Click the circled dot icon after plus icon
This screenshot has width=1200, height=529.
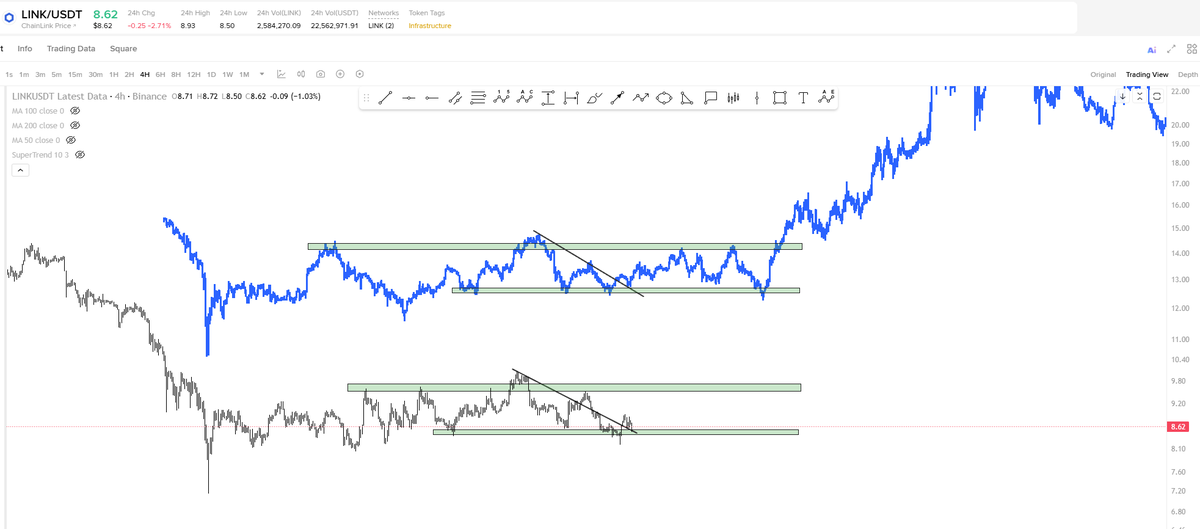pos(360,74)
